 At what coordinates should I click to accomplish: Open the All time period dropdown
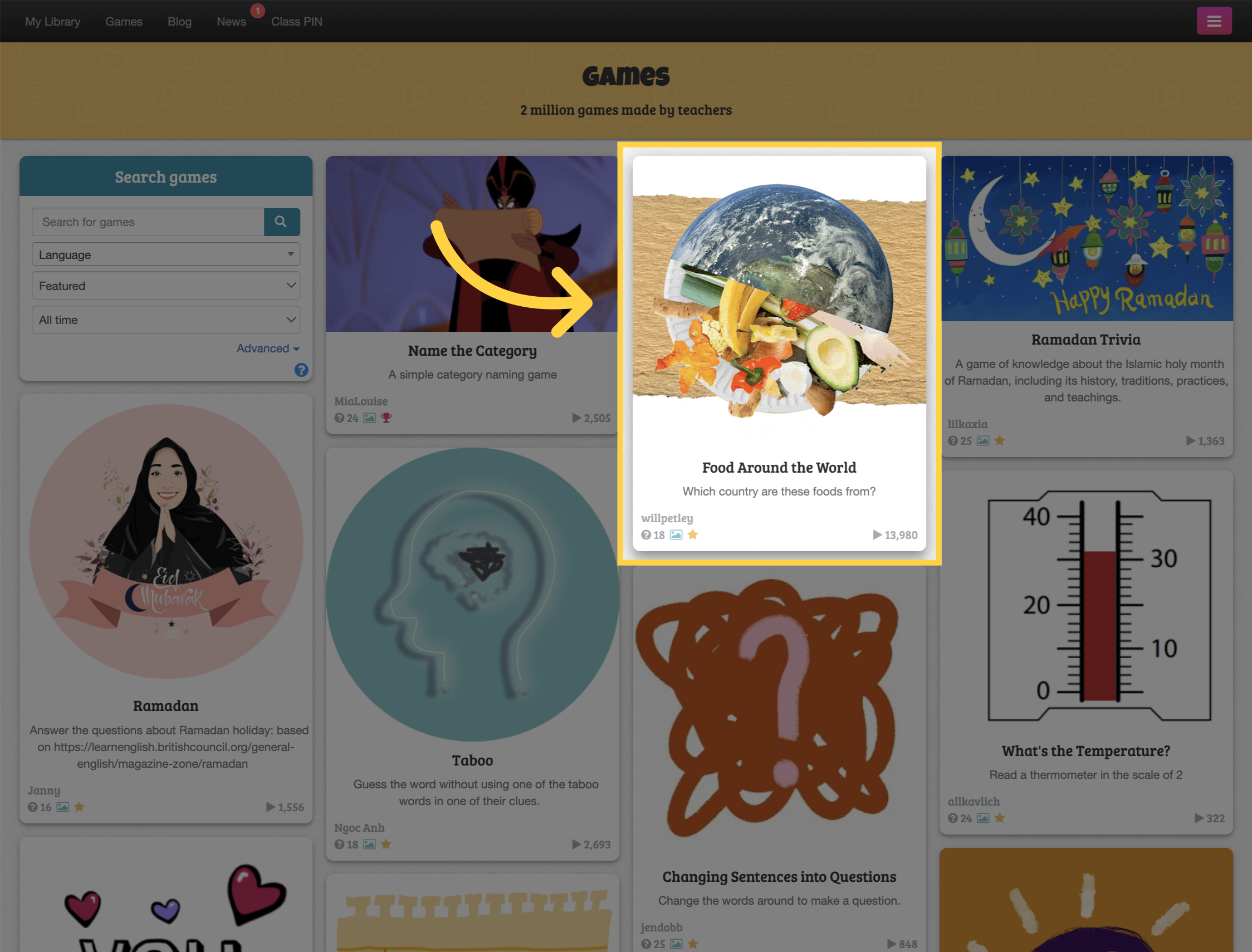point(166,320)
